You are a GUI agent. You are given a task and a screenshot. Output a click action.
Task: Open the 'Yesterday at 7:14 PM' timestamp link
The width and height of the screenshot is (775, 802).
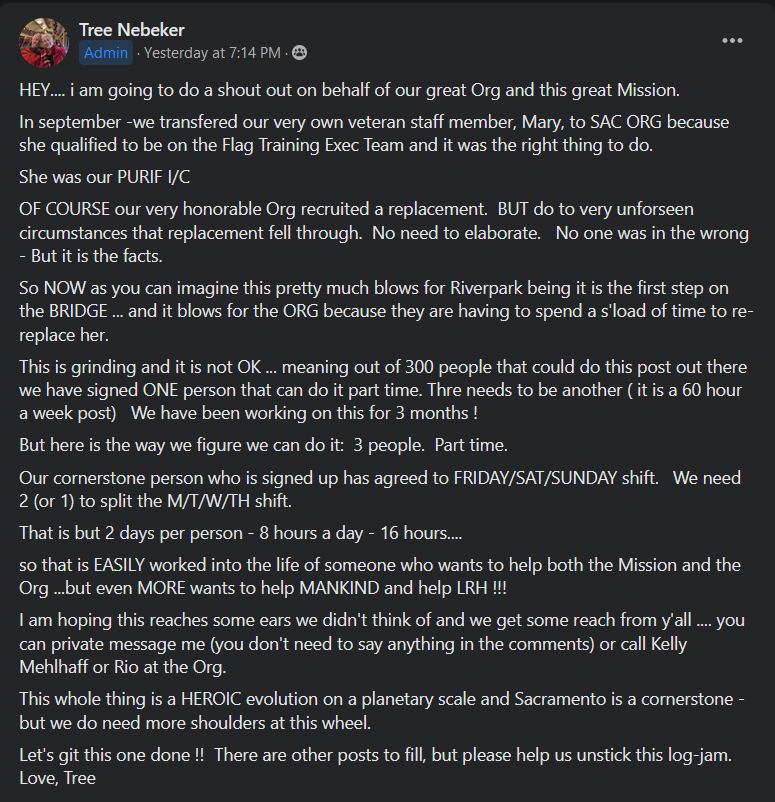212,53
